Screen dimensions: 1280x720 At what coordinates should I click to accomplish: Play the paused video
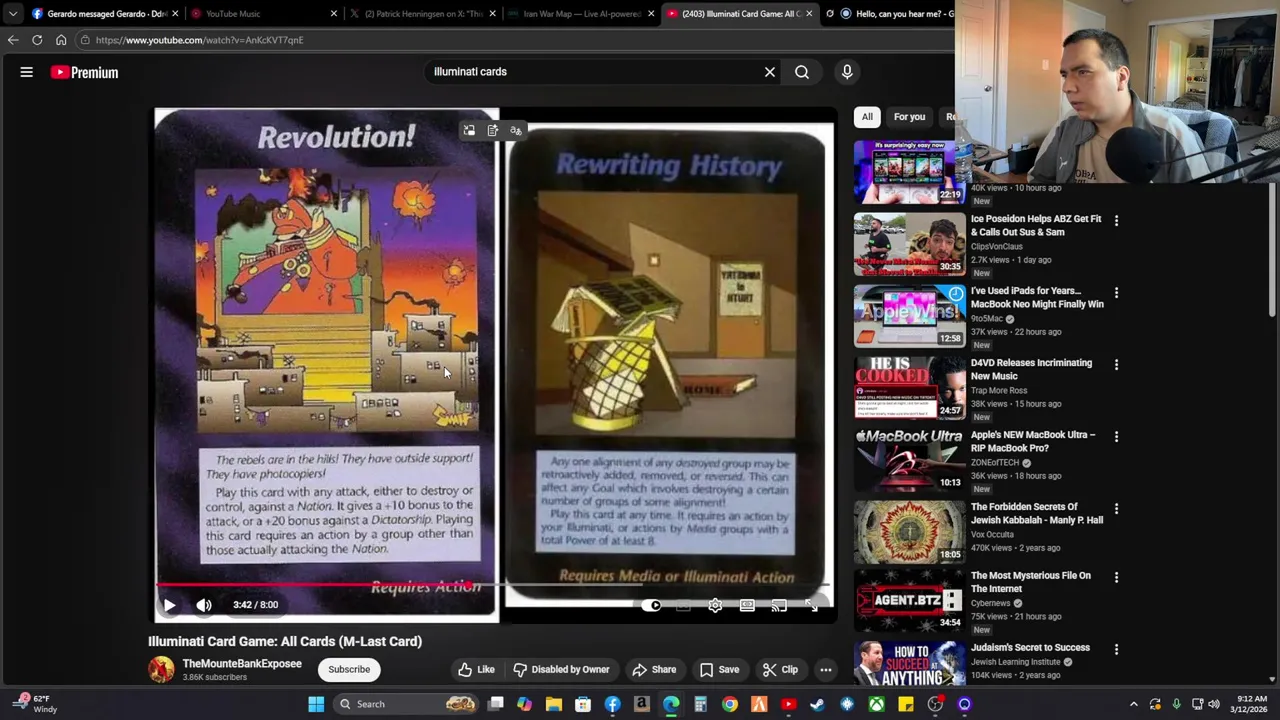pos(169,605)
